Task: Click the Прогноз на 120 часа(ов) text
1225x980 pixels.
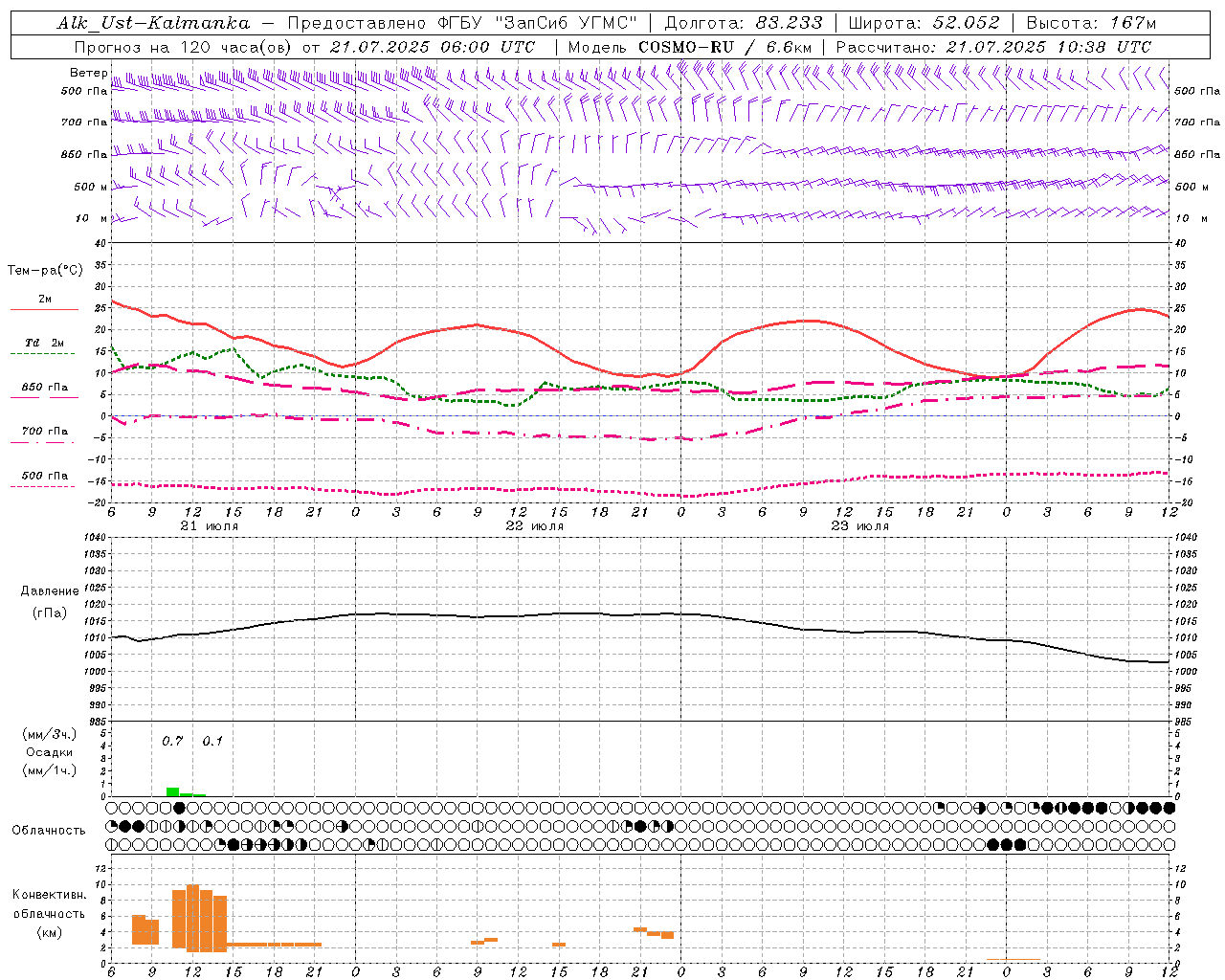Action: click(183, 47)
